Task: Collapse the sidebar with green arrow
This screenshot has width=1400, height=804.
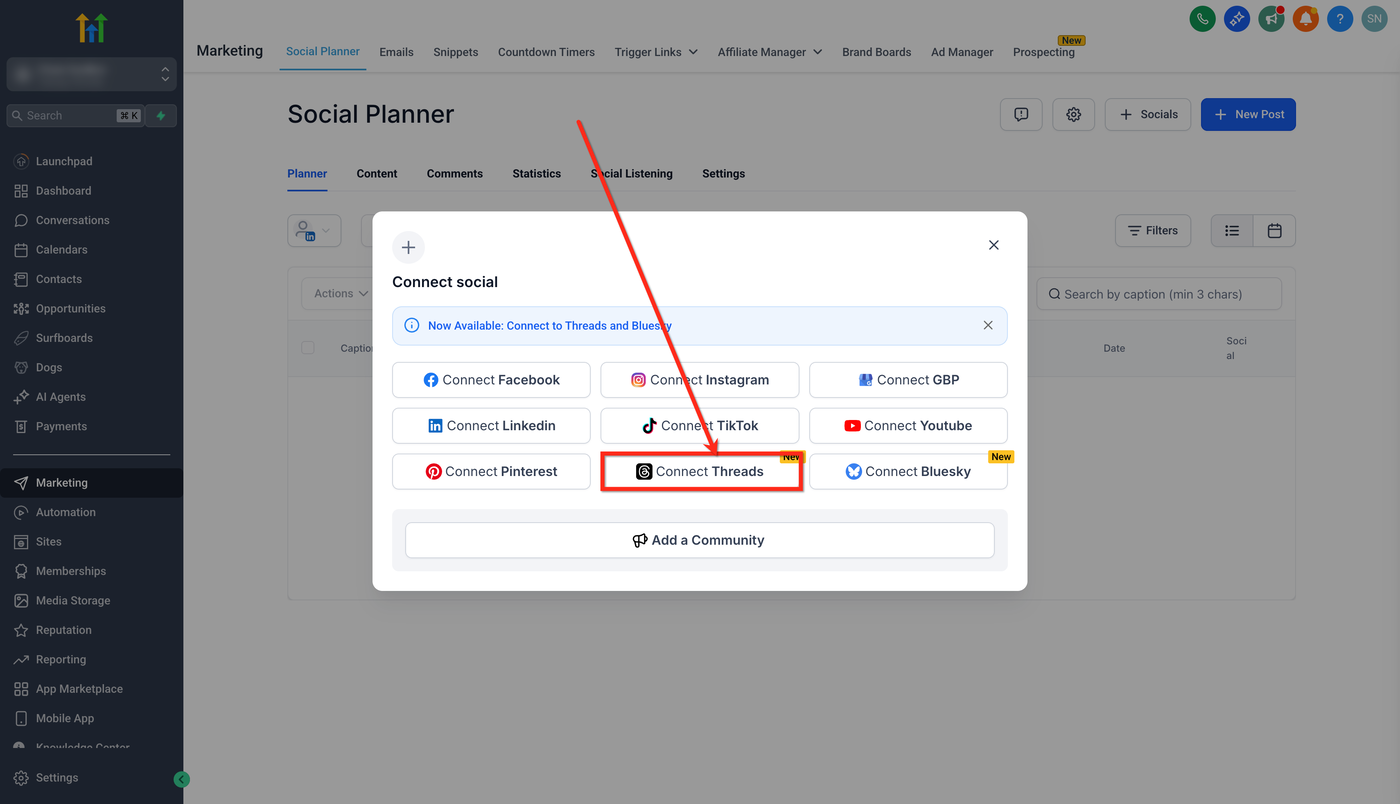Action: click(x=181, y=780)
